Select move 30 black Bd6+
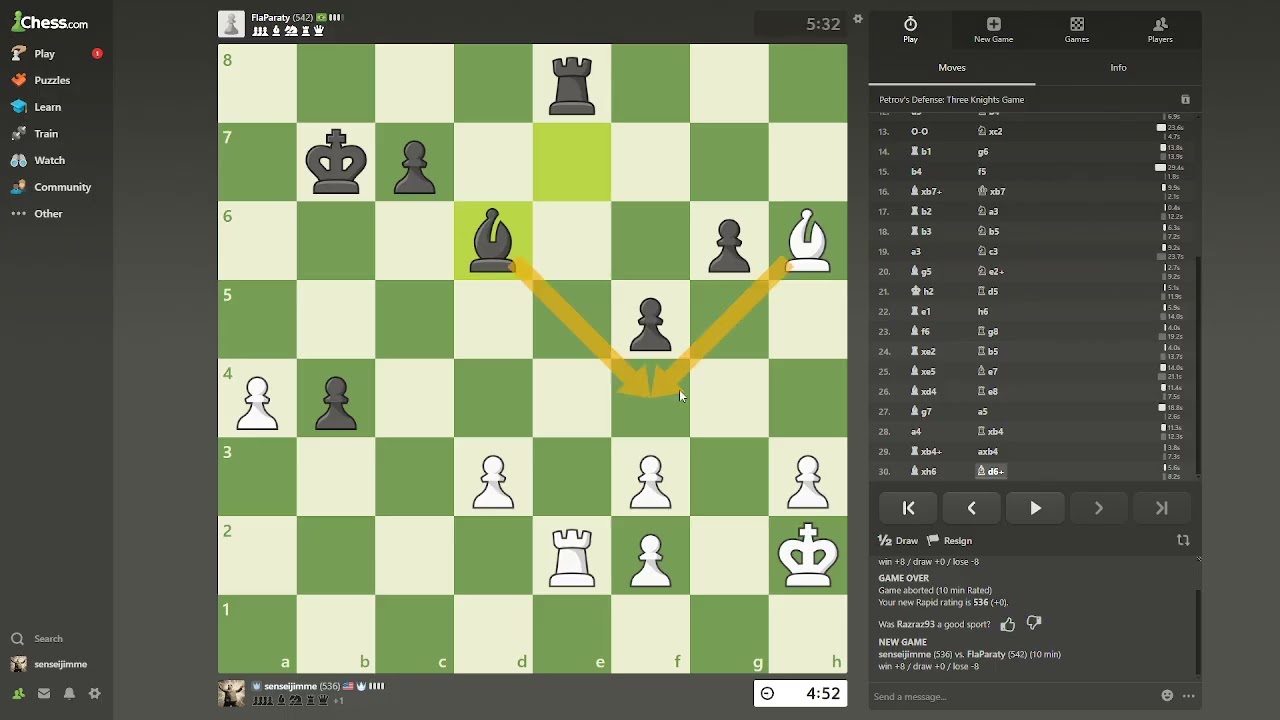Image resolution: width=1280 pixels, height=720 pixels. [x=991, y=472]
